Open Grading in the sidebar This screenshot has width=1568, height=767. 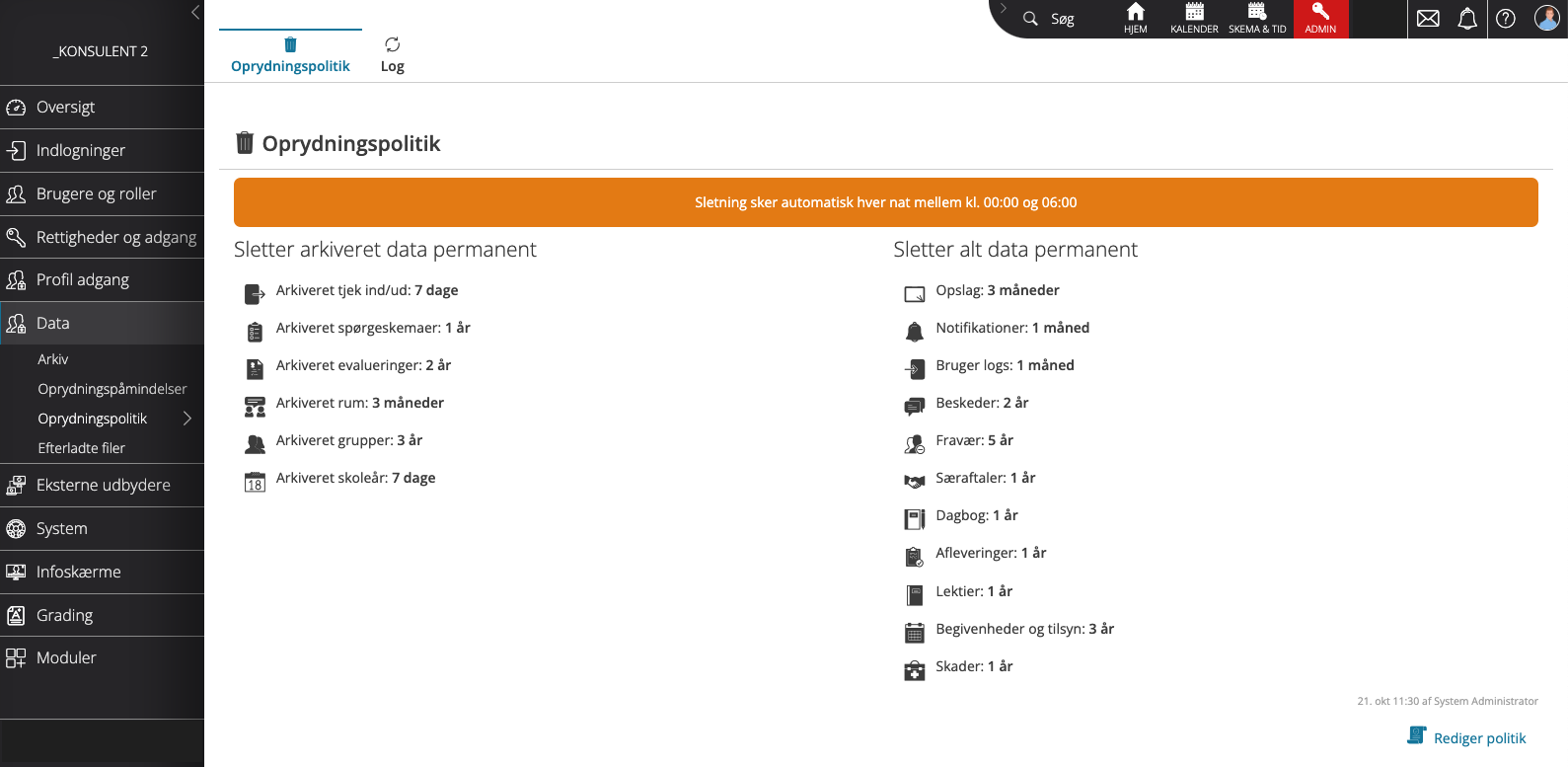(x=102, y=615)
